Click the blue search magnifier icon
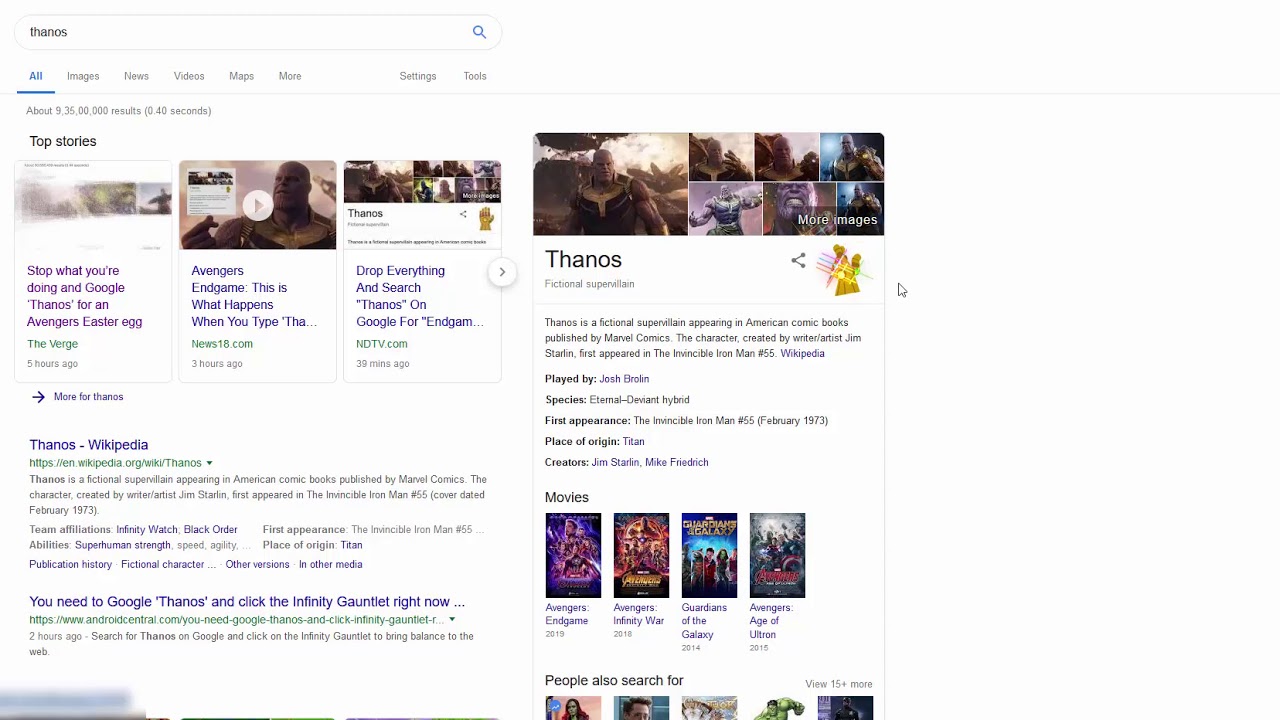The image size is (1280, 720). (479, 32)
